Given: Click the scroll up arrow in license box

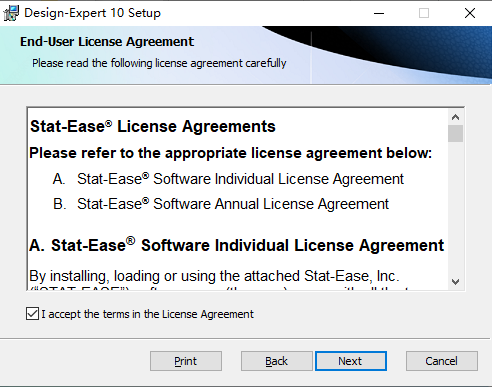Looking at the screenshot, I should click(x=455, y=117).
